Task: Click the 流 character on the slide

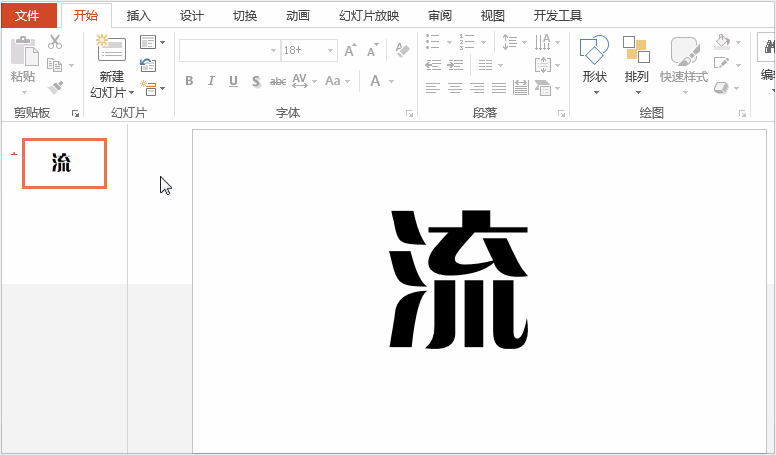Action: tap(459, 279)
